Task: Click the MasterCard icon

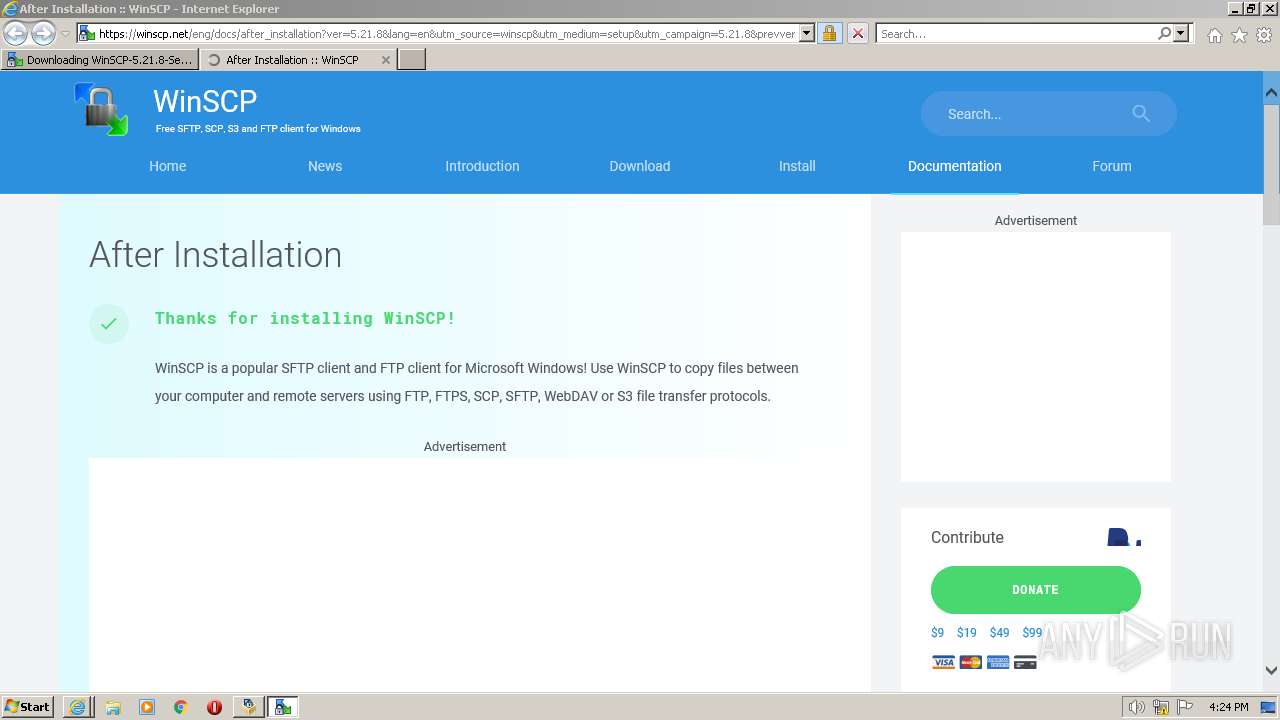Action: coord(970,662)
